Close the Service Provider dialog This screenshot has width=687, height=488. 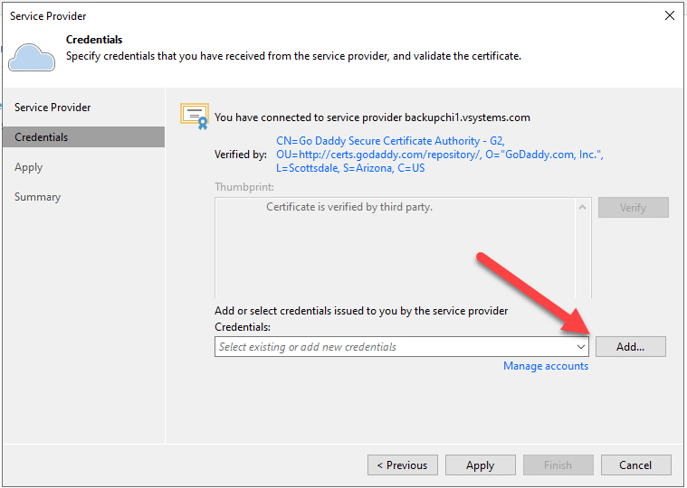[x=669, y=16]
